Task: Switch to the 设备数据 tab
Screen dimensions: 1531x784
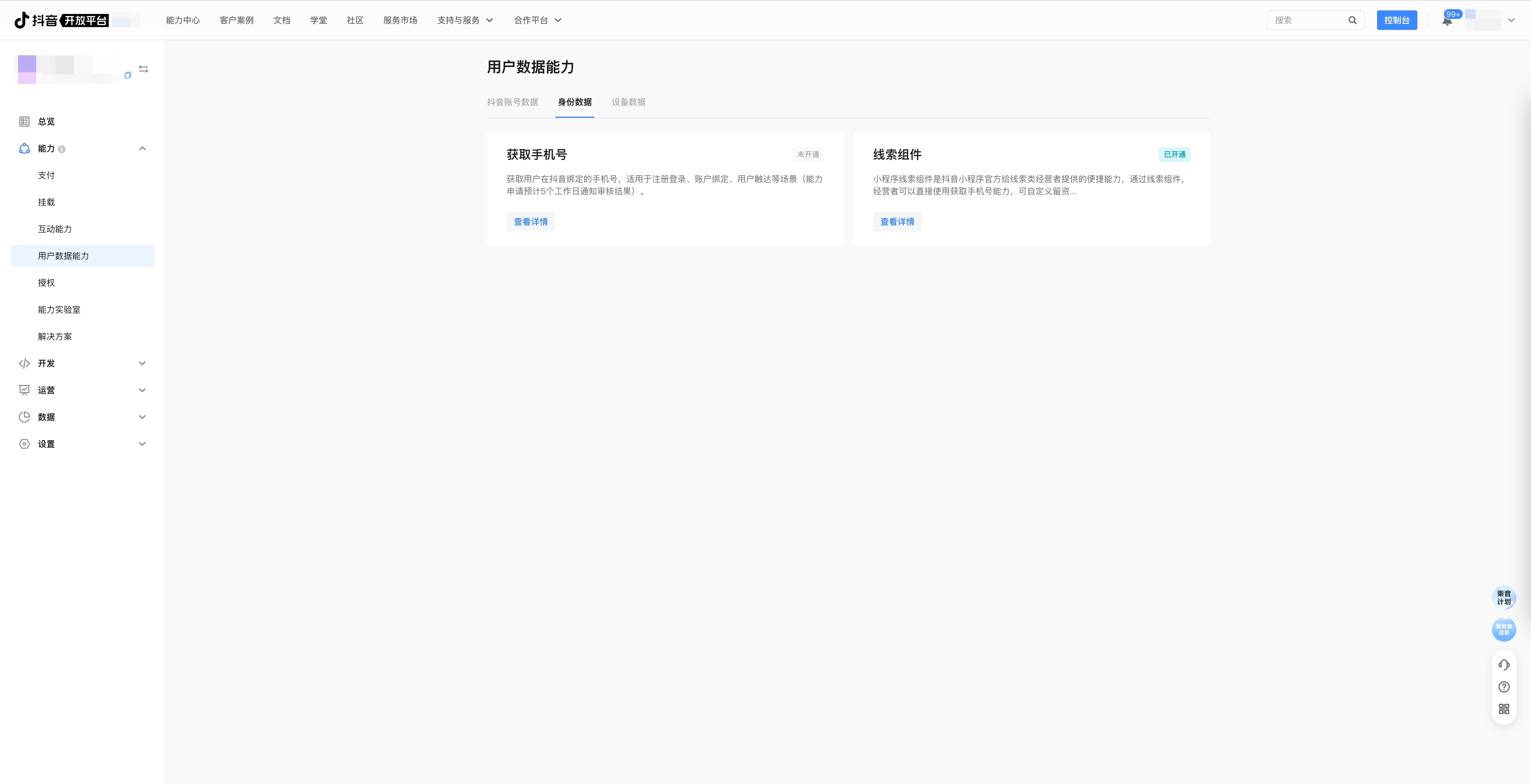Action: click(628, 102)
